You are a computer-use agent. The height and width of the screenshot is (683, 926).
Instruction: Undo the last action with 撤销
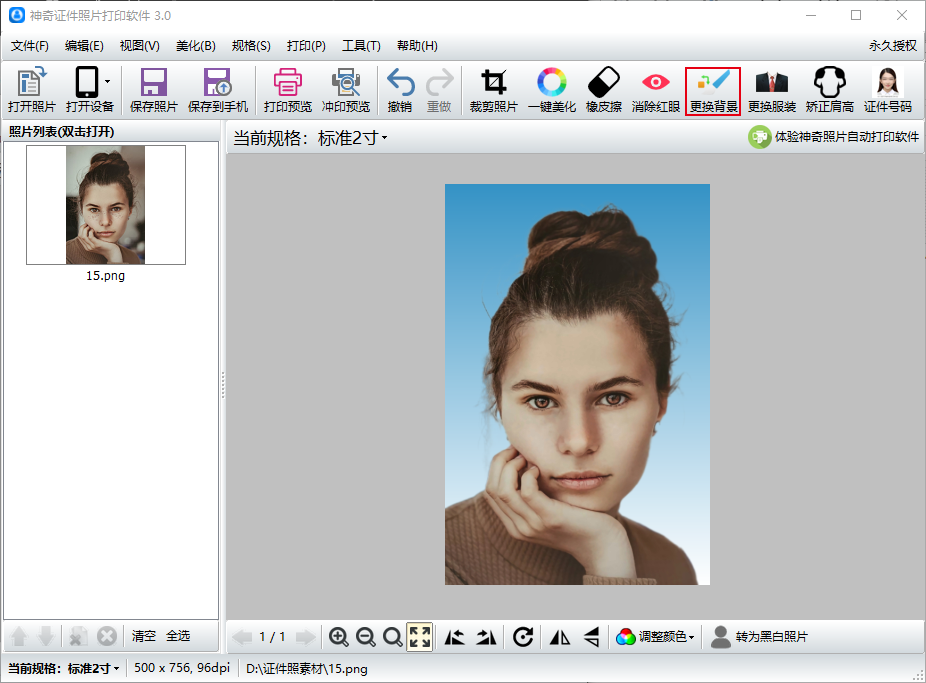pos(400,90)
